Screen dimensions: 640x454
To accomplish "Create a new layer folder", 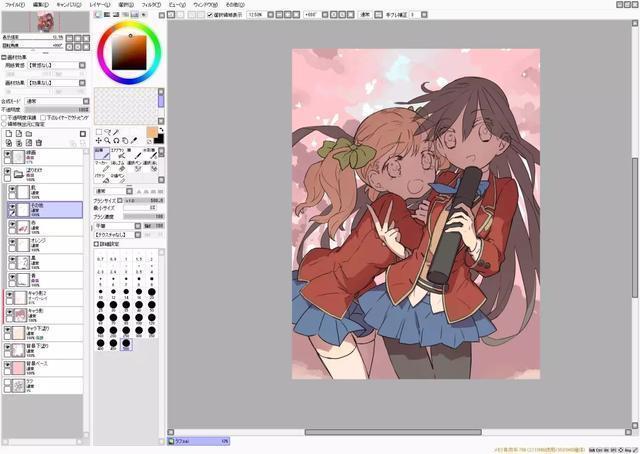I will tap(29, 134).
